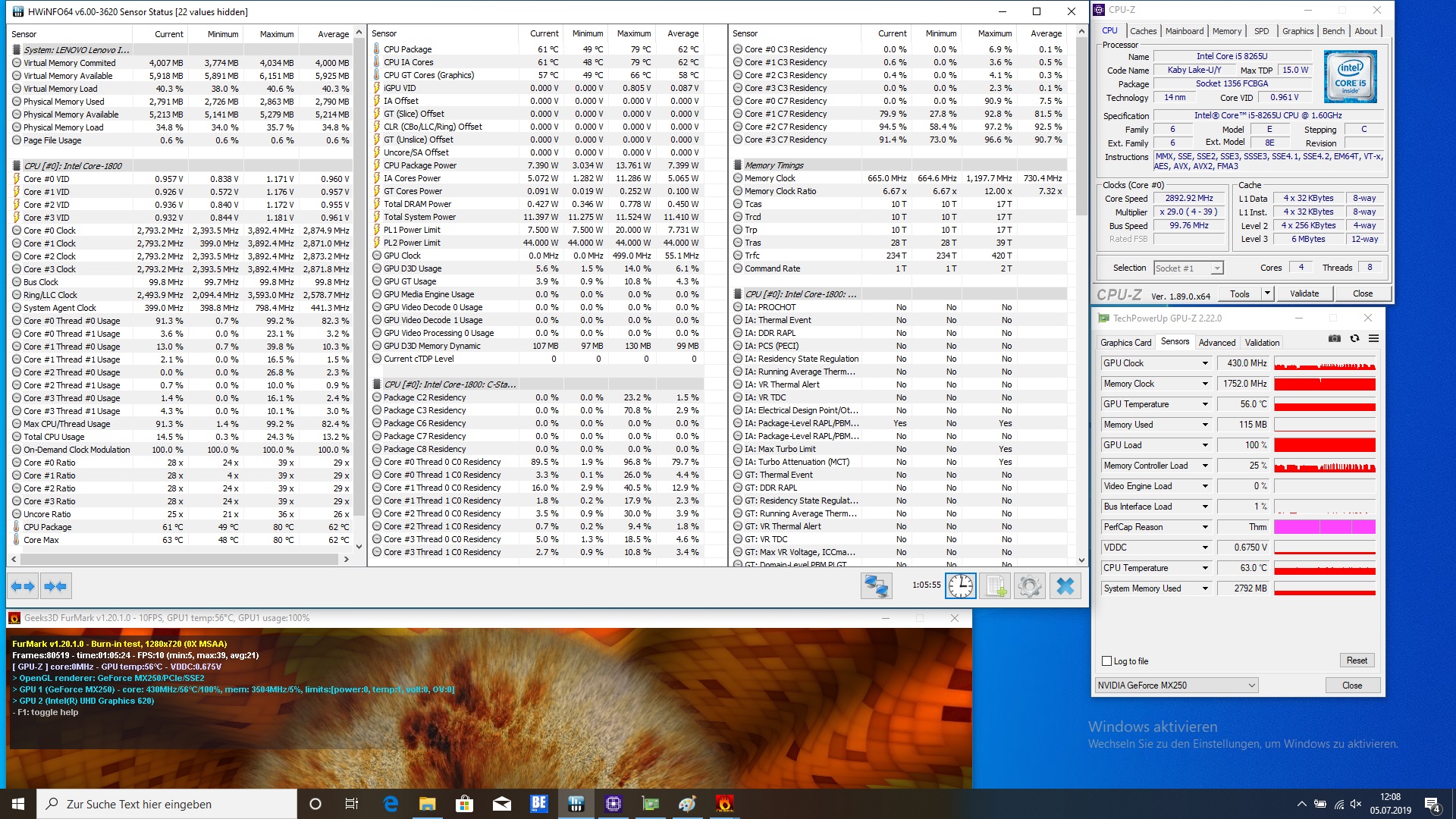Open About tab in CPU-Z

1366,31
